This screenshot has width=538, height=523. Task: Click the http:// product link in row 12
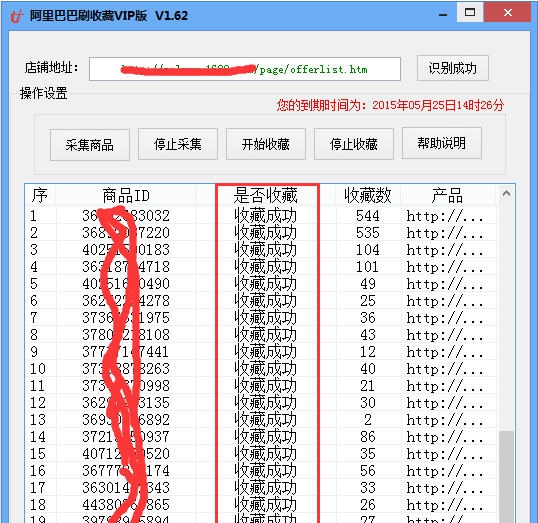coord(445,403)
